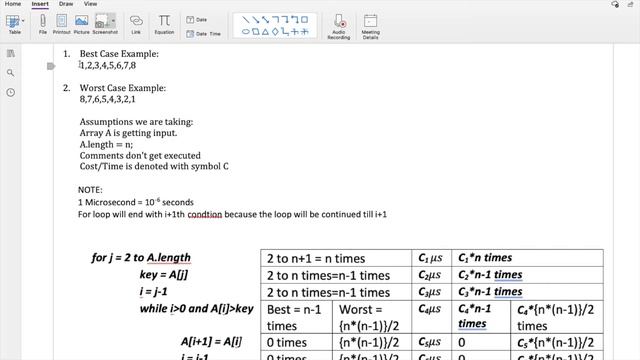This screenshot has width=640, height=360.
Task: Click the text '1,2,3,4,5,6,7,8'
Action: 108,65
